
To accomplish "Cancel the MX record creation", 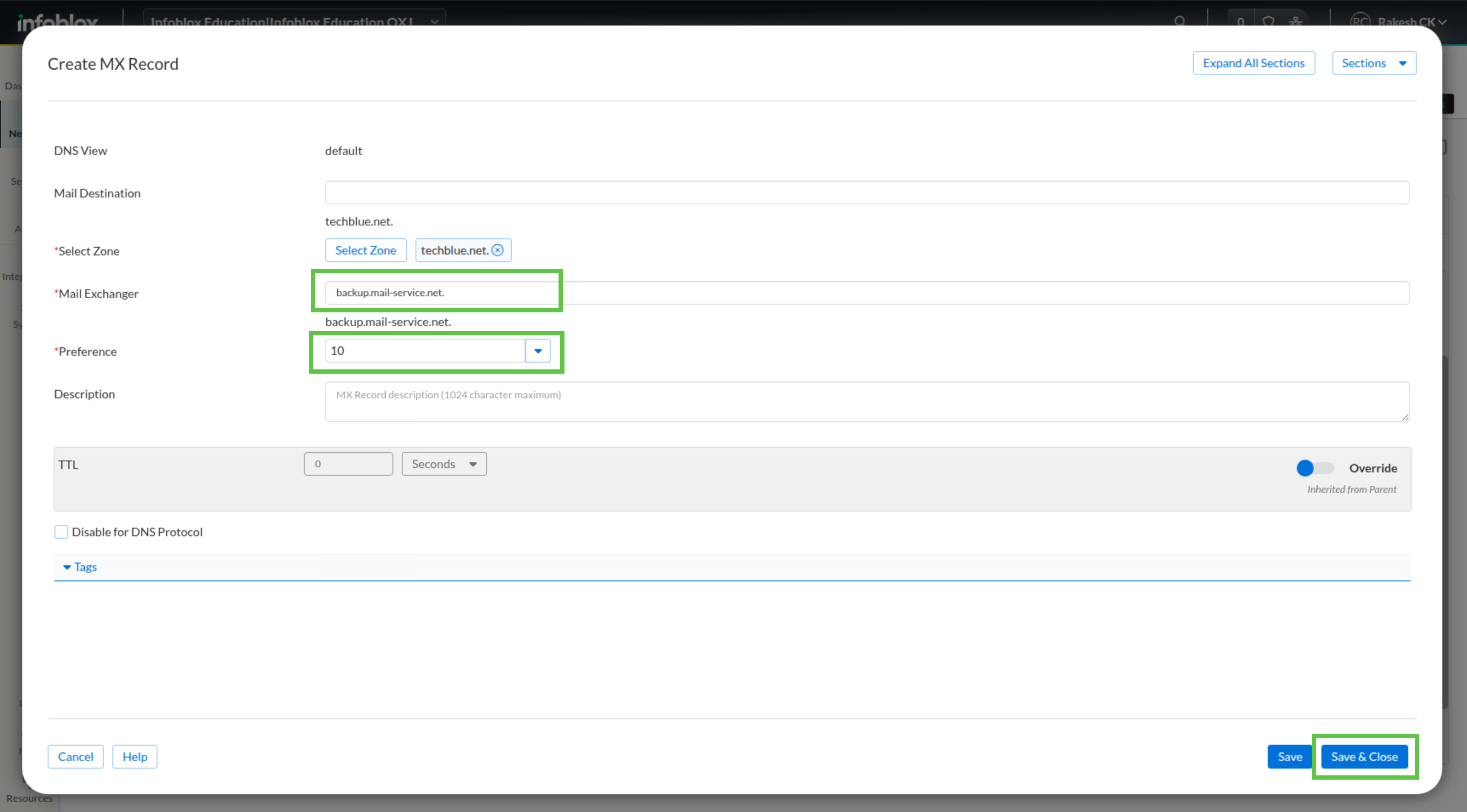I will (x=75, y=757).
